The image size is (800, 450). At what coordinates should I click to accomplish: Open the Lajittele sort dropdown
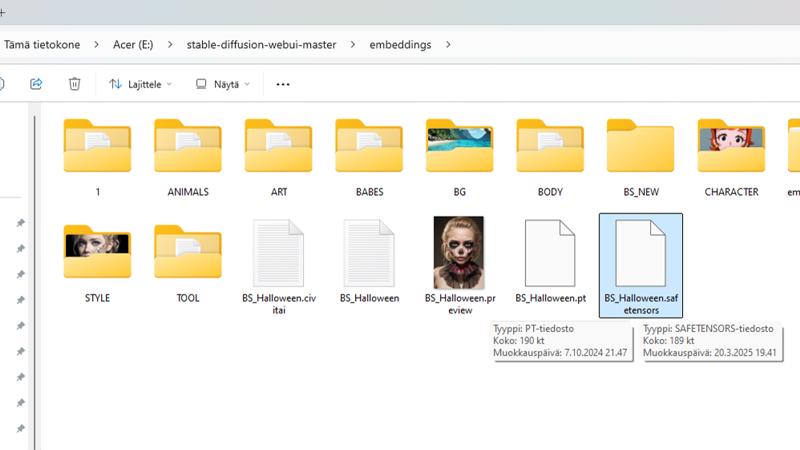coord(140,84)
